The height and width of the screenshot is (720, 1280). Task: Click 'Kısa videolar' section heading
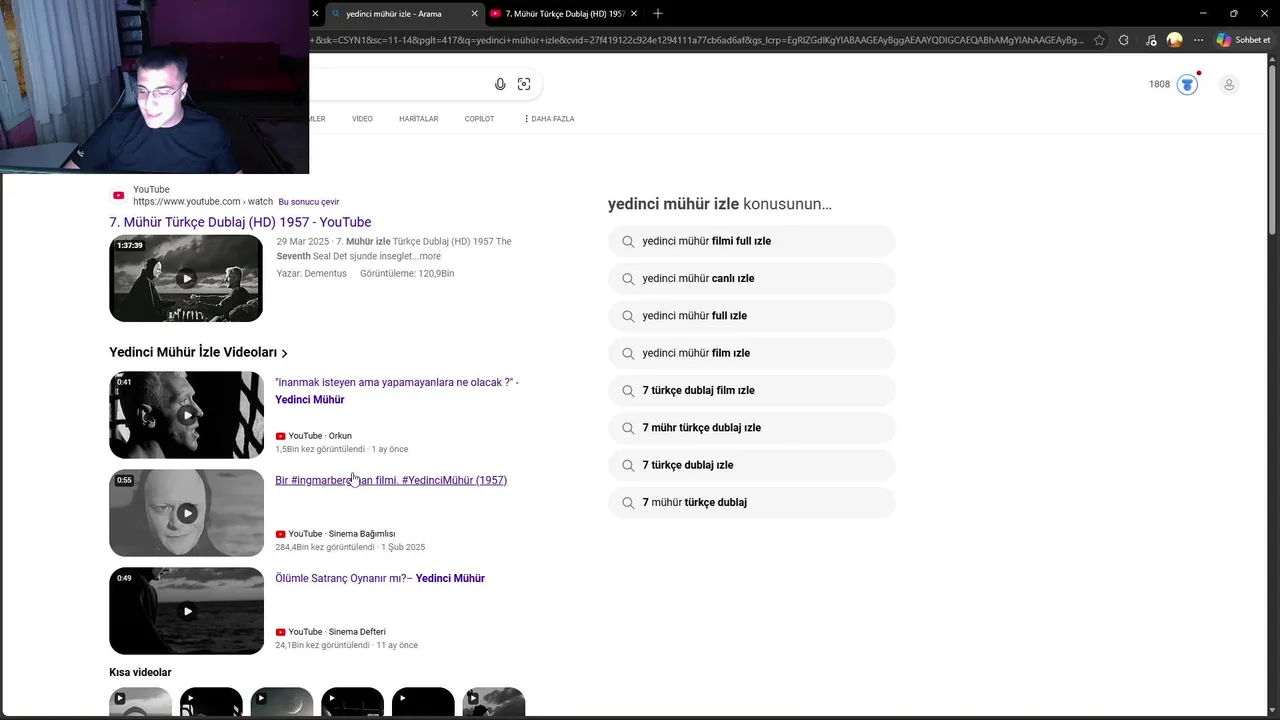[140, 672]
